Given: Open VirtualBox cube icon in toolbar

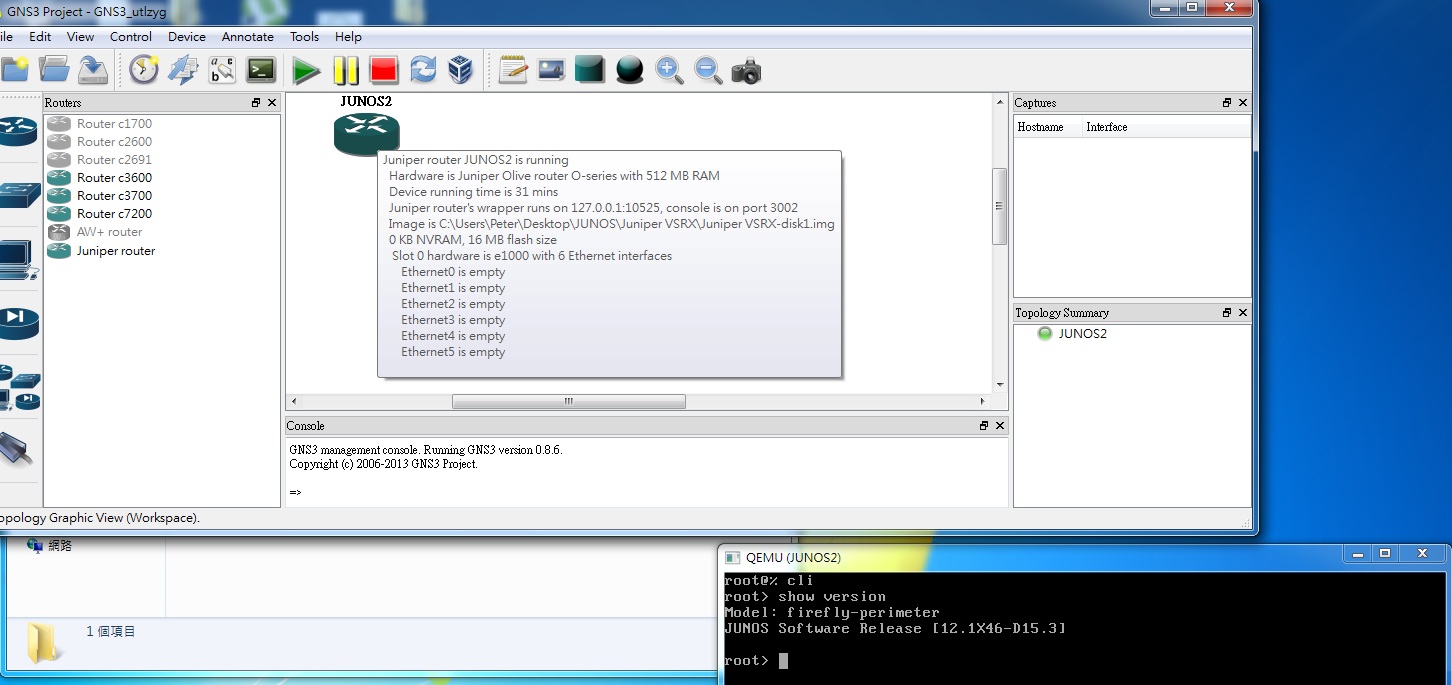Looking at the screenshot, I should click(460, 70).
